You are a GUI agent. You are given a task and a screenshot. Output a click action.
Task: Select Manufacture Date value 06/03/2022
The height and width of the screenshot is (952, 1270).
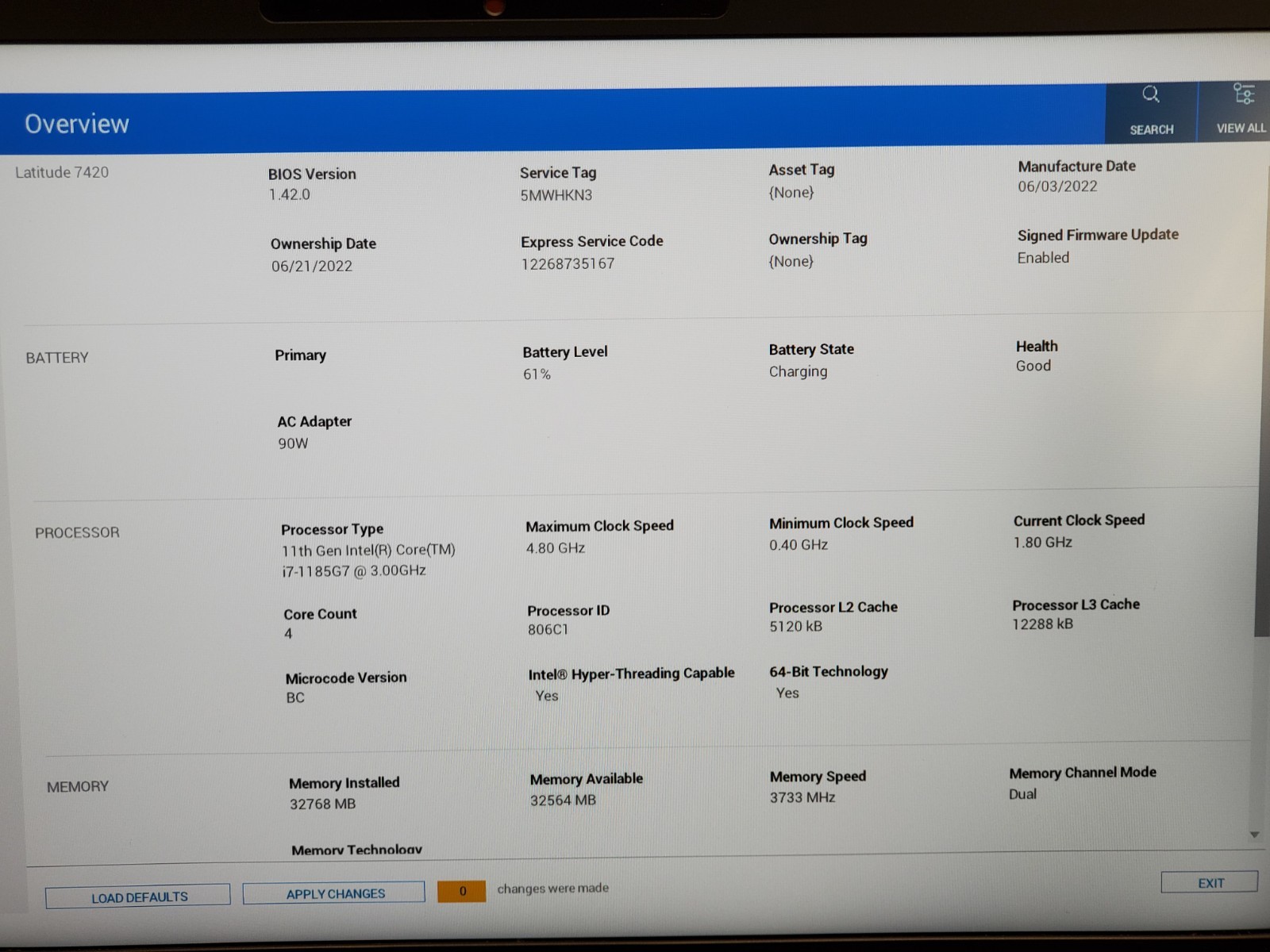(x=1058, y=186)
